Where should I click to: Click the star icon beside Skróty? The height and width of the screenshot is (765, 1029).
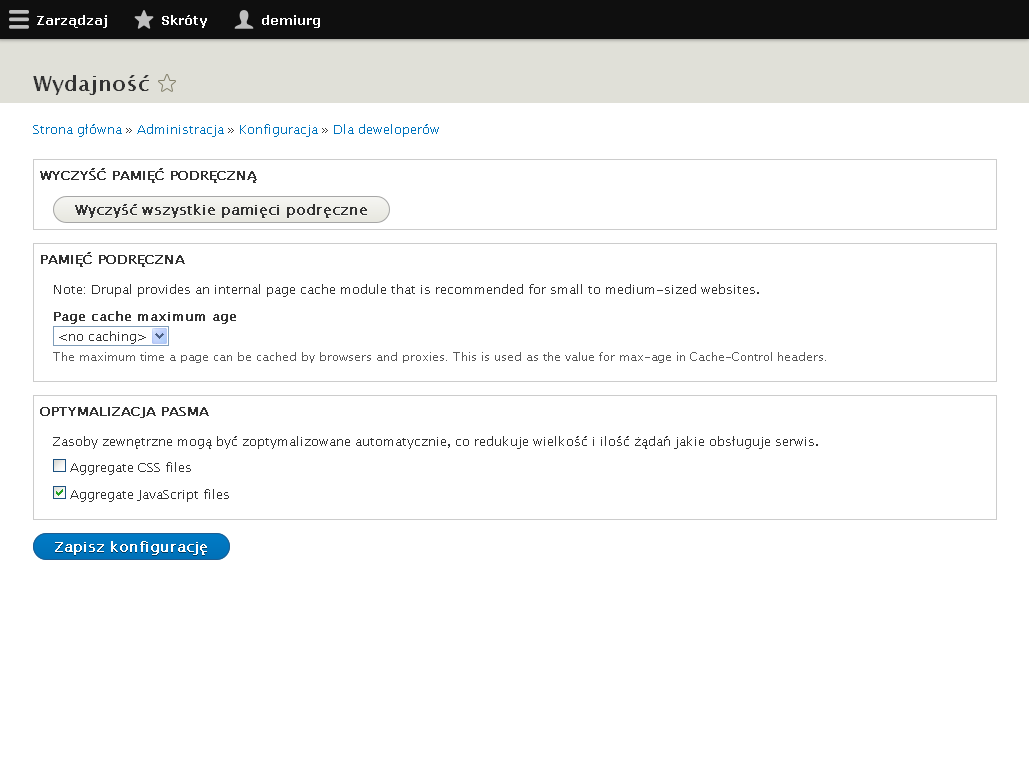(143, 19)
